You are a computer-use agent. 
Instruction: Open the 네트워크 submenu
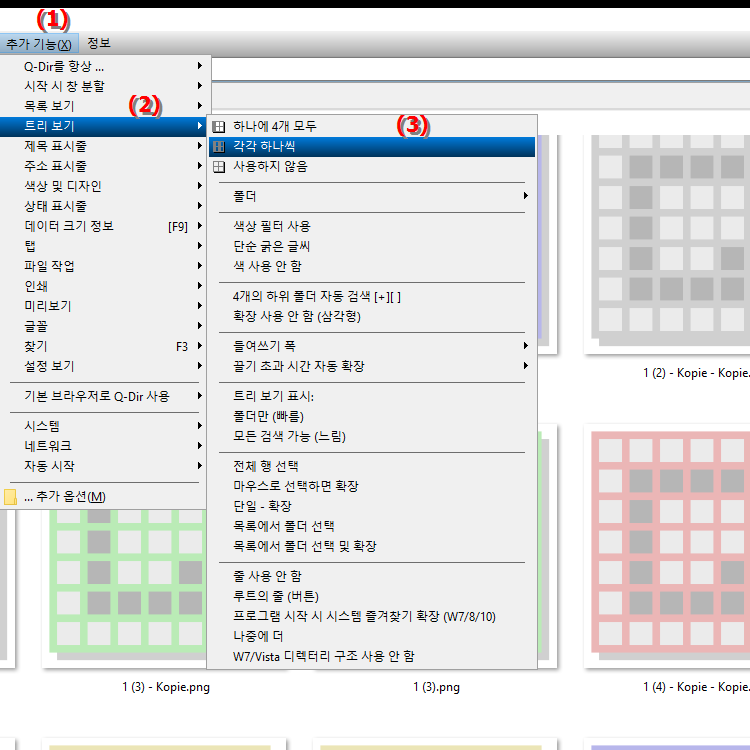tap(104, 446)
